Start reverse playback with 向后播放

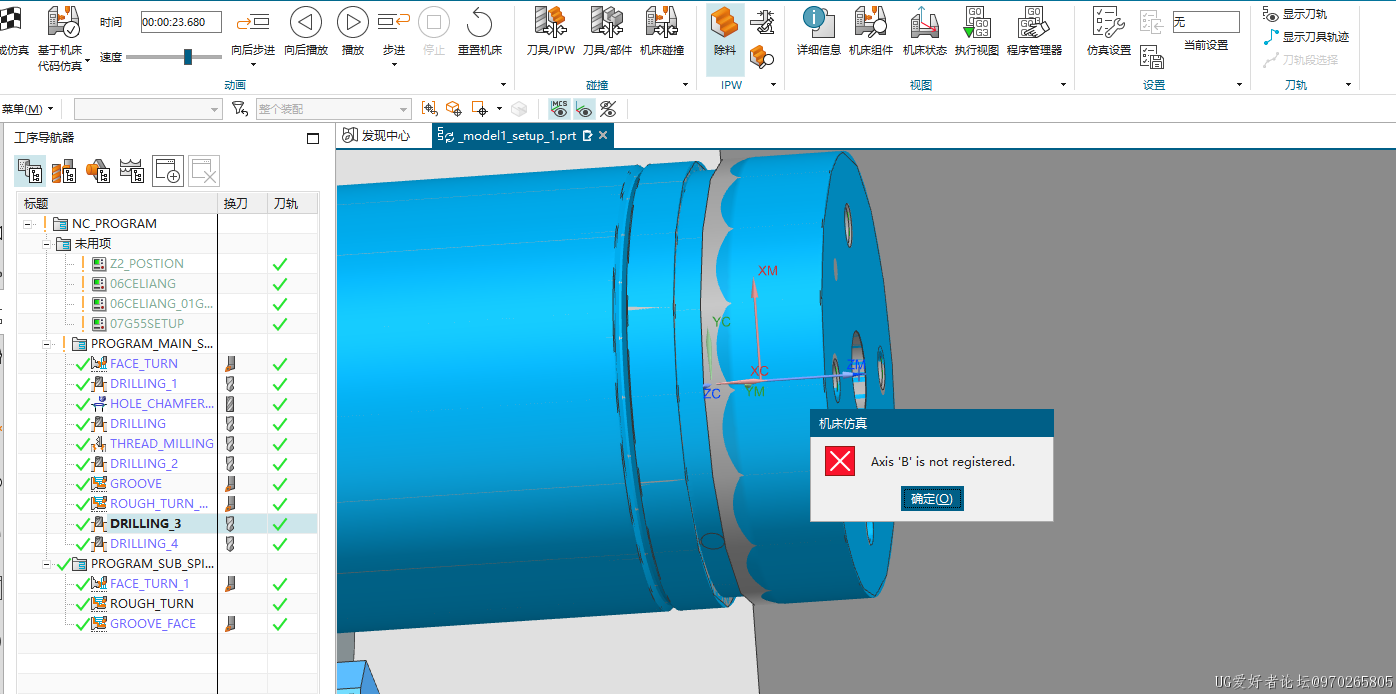(x=306, y=22)
